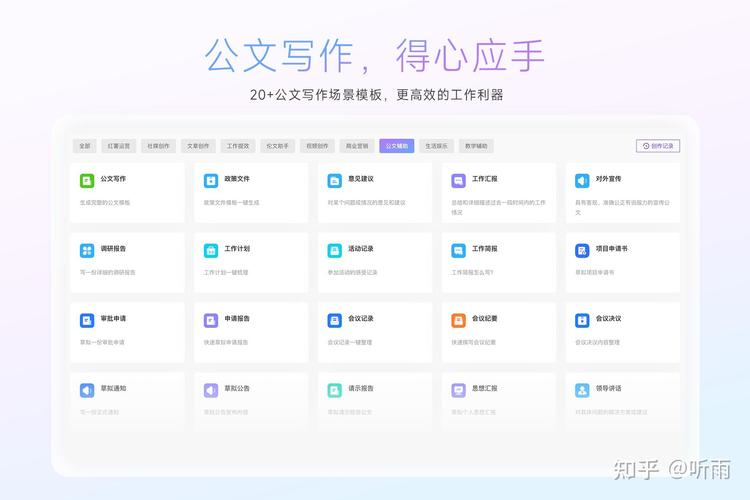Image resolution: width=750 pixels, height=500 pixels.
Task: Click the 项目申请书 card icon
Action: [x=582, y=251]
